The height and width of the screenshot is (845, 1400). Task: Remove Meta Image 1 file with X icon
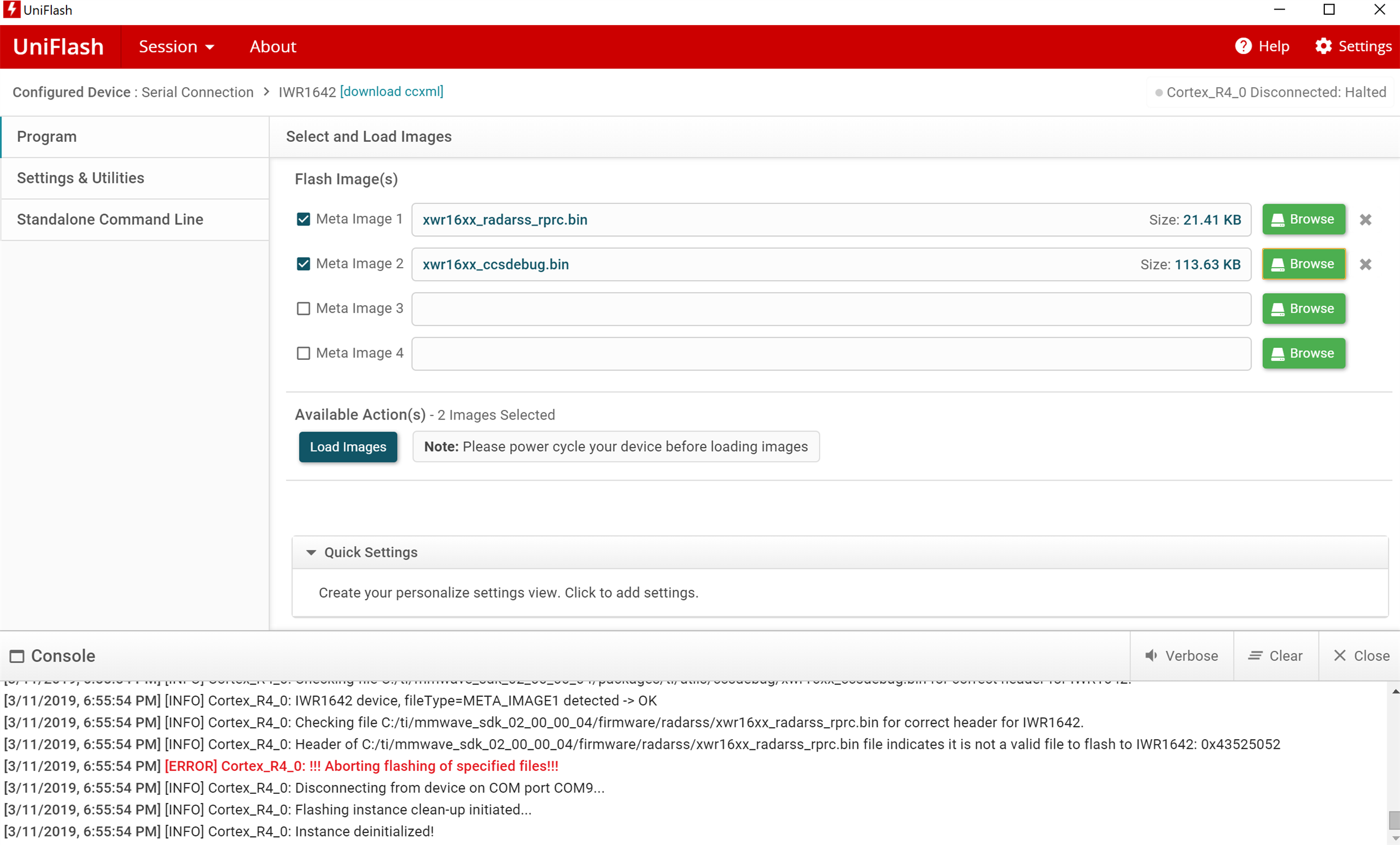click(1365, 220)
